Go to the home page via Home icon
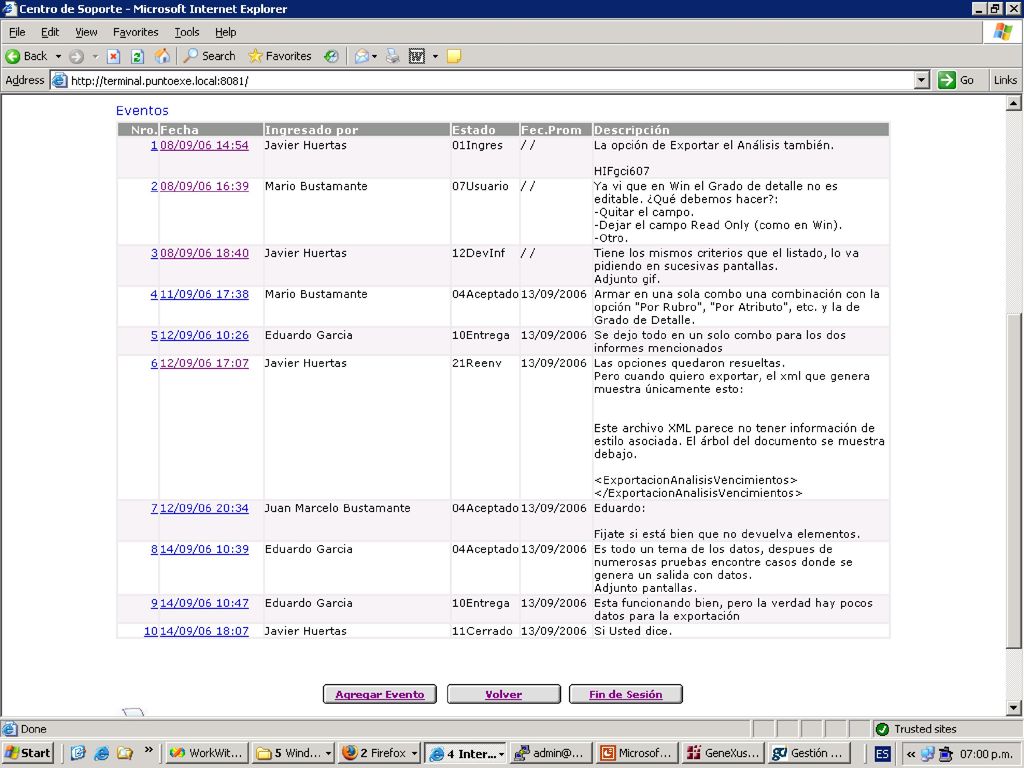Image resolution: width=1024 pixels, height=768 pixels. pyautogui.click(x=162, y=56)
